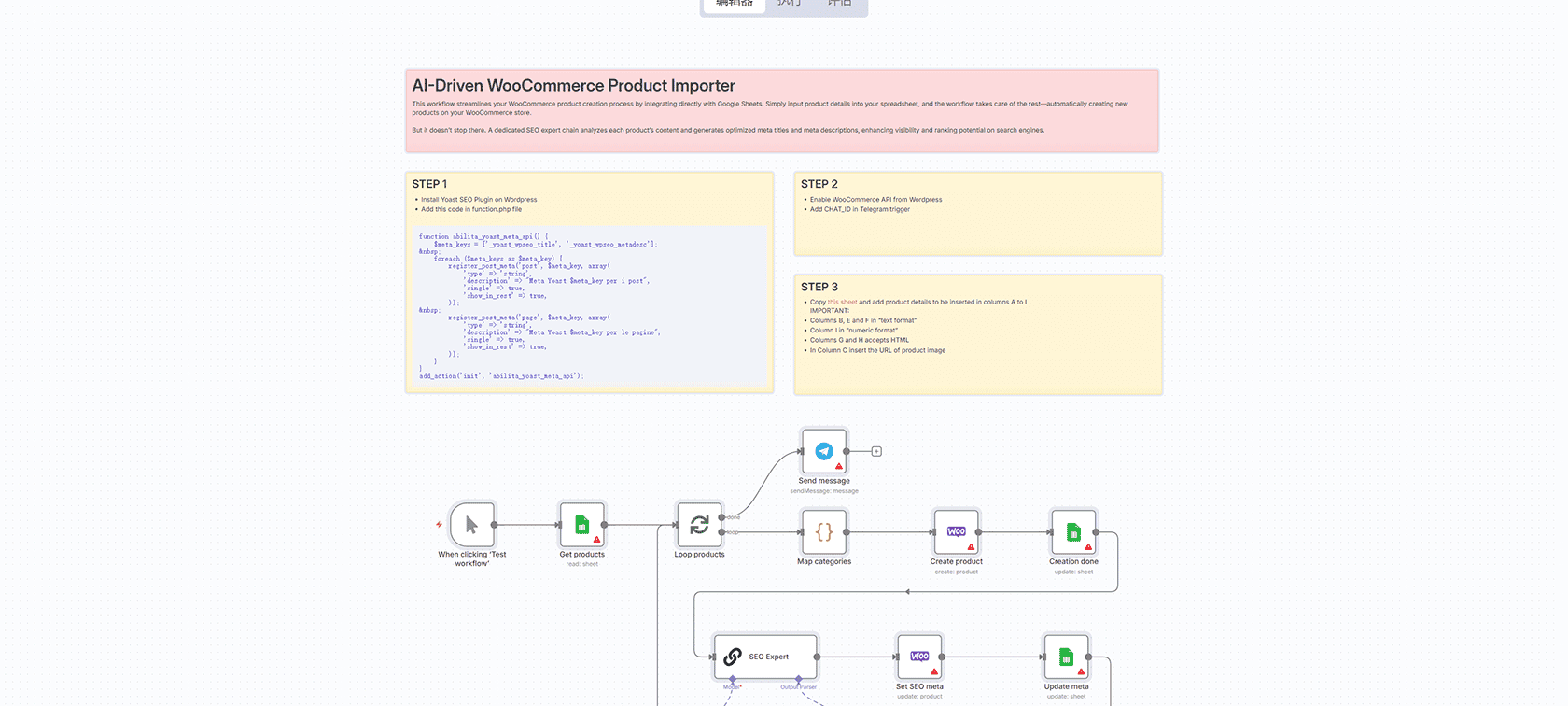Open the Create product WooCommerce node
This screenshot has width=1568, height=706.
click(956, 532)
